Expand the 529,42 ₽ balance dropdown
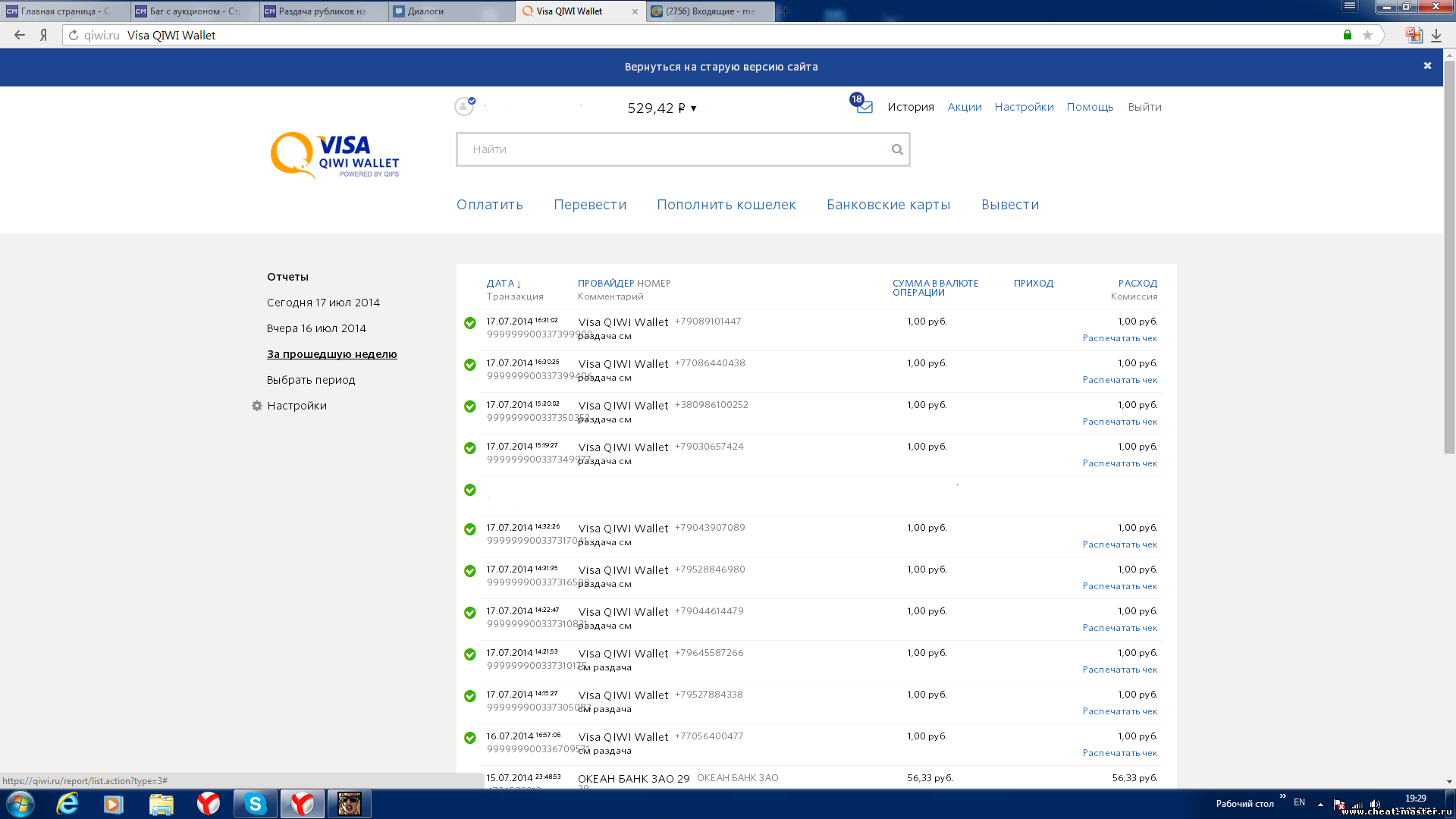 point(693,108)
